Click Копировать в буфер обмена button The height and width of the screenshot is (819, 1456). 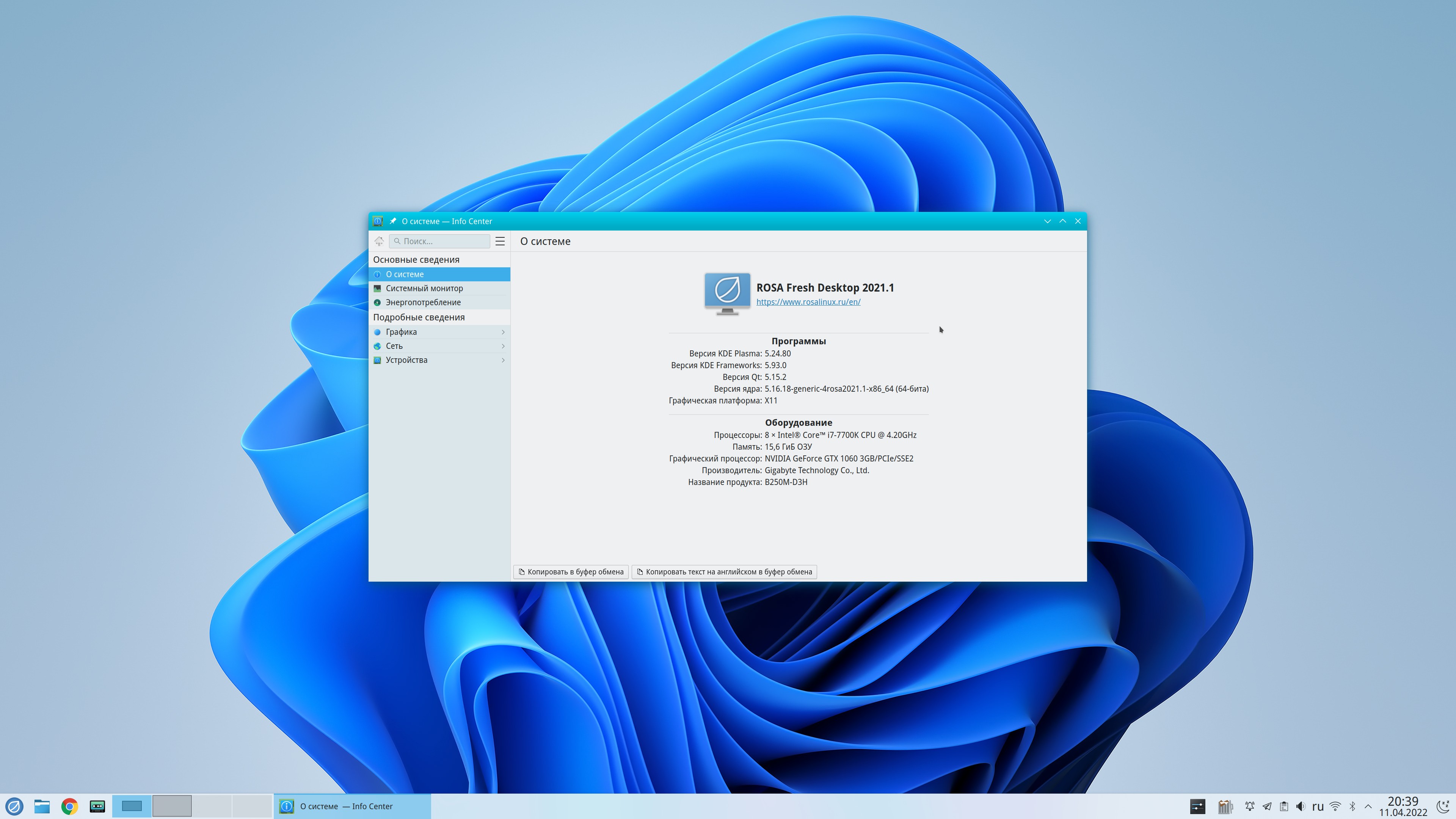pyautogui.click(x=571, y=572)
